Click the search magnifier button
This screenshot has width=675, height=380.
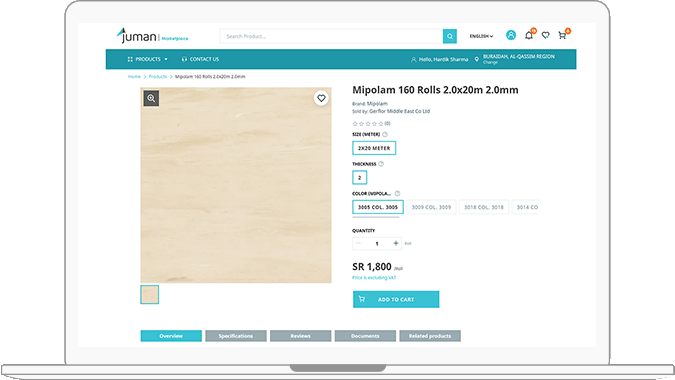449,36
